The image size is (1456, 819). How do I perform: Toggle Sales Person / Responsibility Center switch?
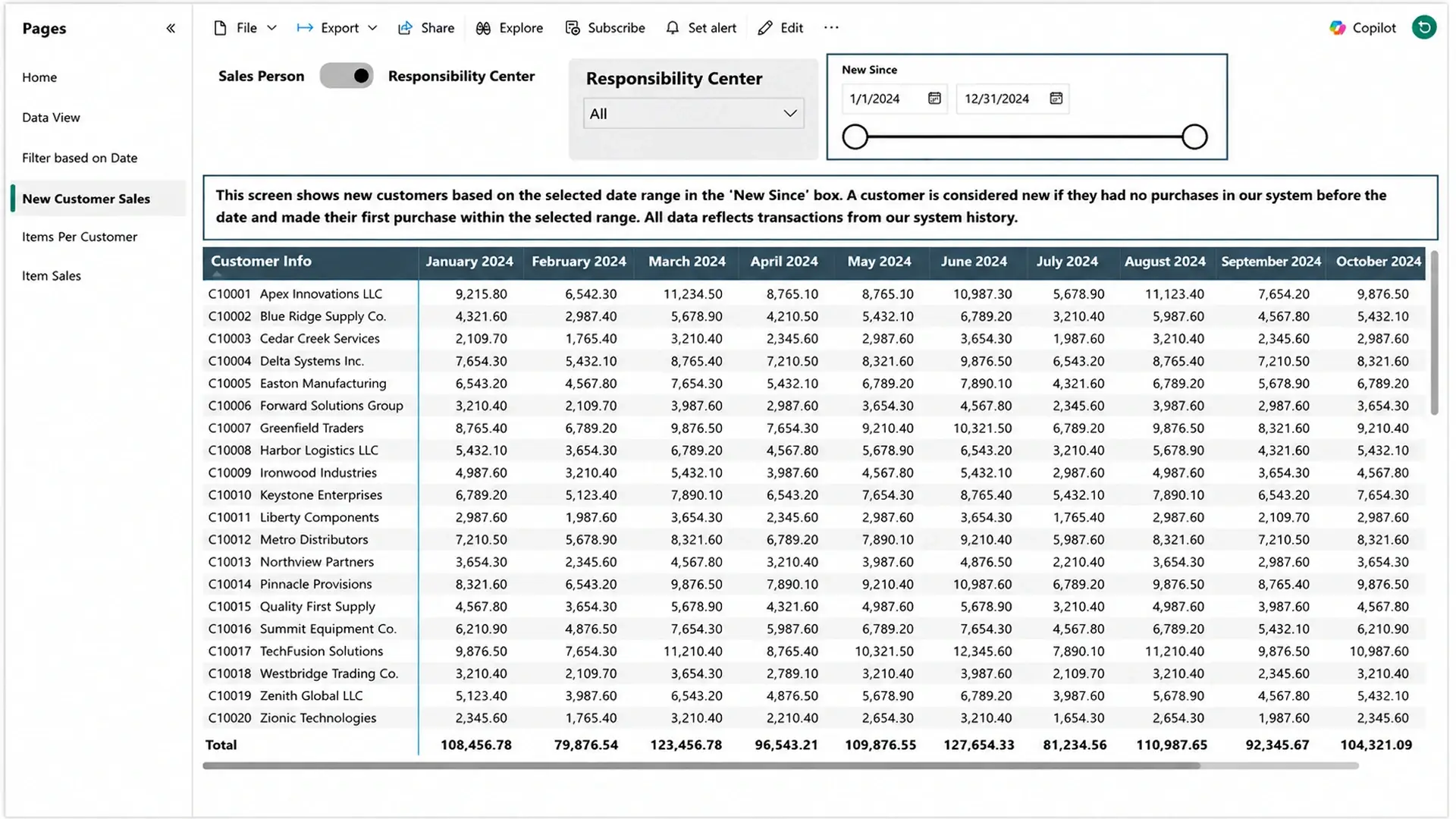347,76
